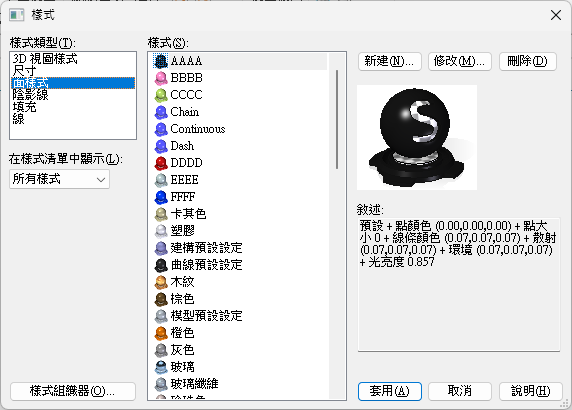The height and width of the screenshot is (410, 572).
Task: Click the 修改(M)... button
Action: tap(460, 61)
